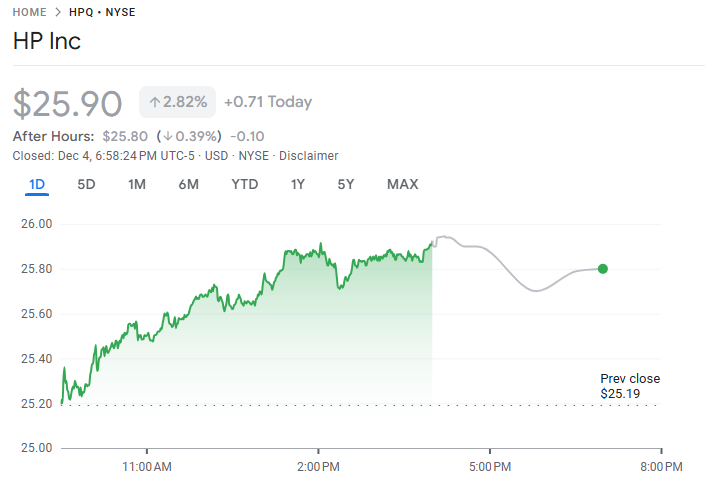Screen dimensions: 705x486
Task: Show the 1M chart range
Action: click(137, 184)
